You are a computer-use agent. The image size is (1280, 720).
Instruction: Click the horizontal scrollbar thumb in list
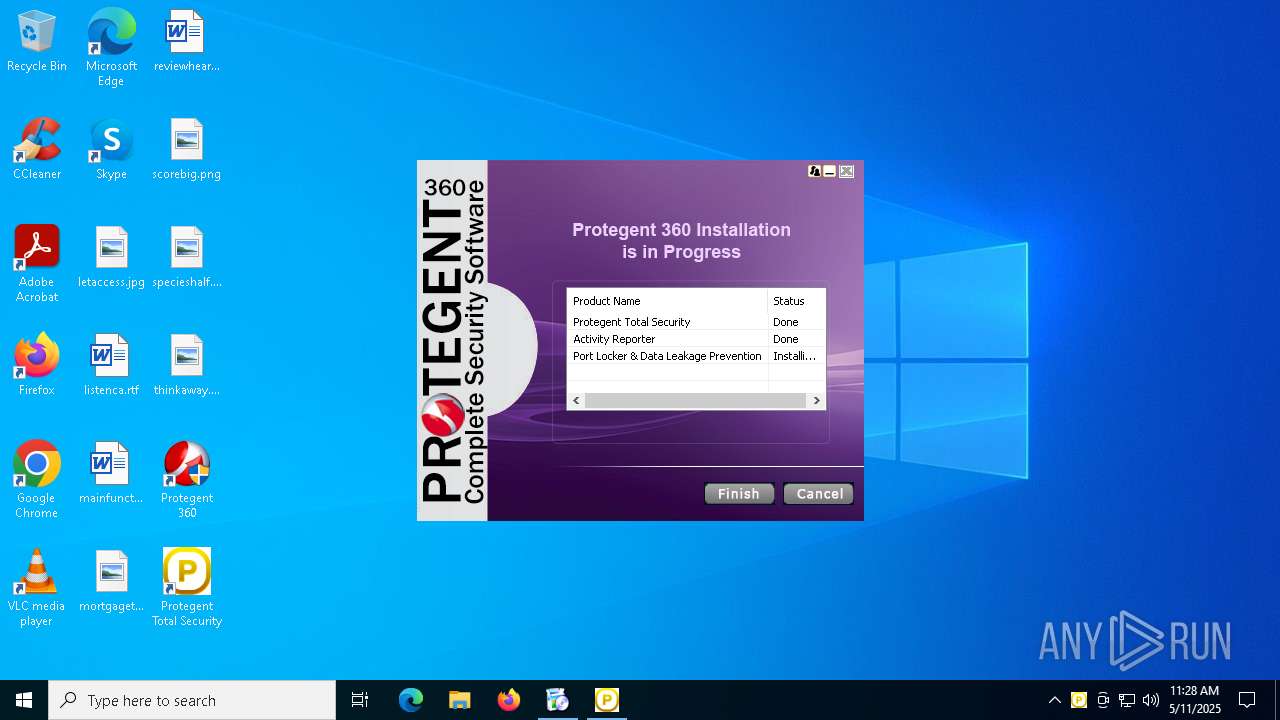coord(695,400)
